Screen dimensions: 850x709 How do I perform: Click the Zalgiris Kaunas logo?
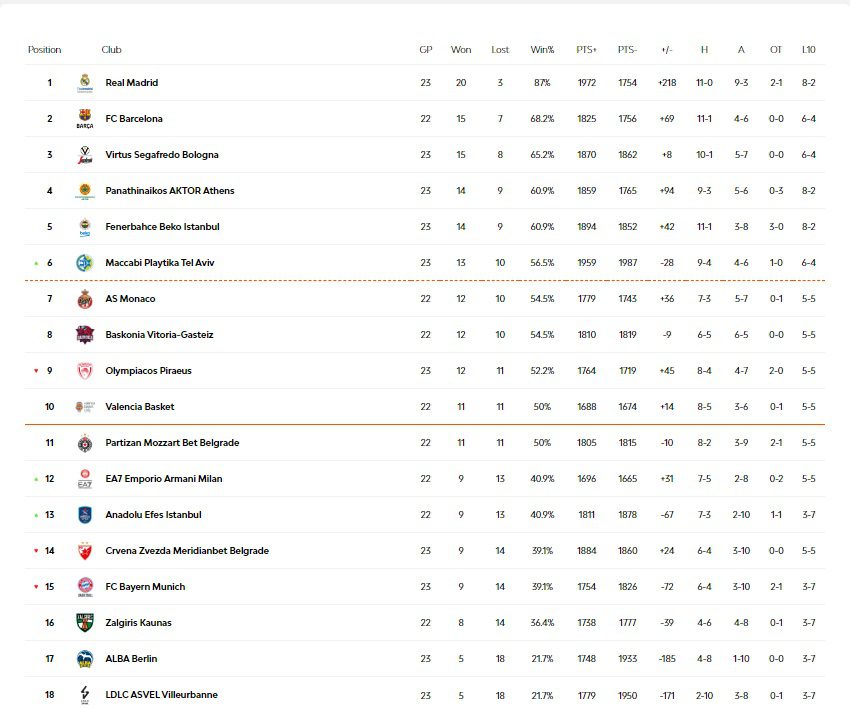(85, 623)
